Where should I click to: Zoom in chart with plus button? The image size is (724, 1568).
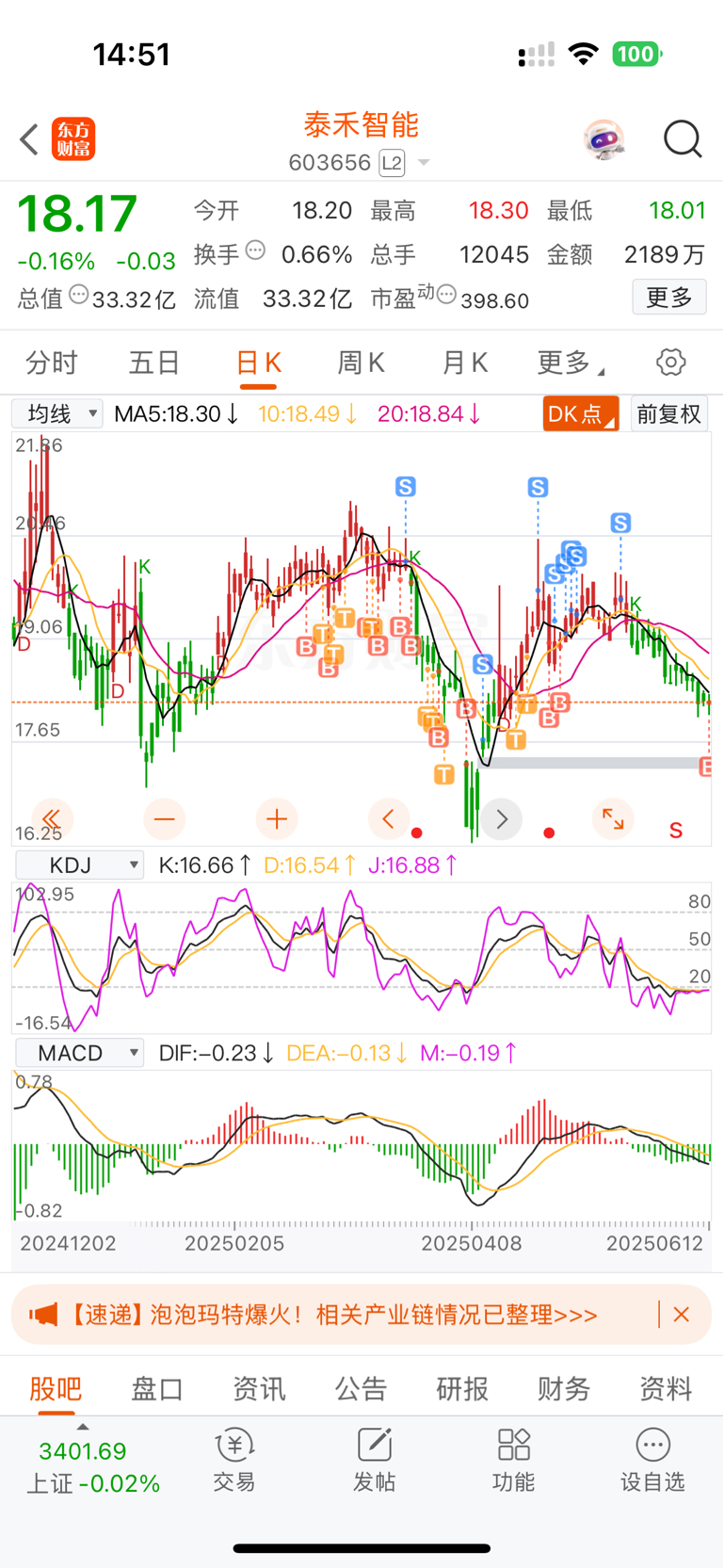[277, 819]
